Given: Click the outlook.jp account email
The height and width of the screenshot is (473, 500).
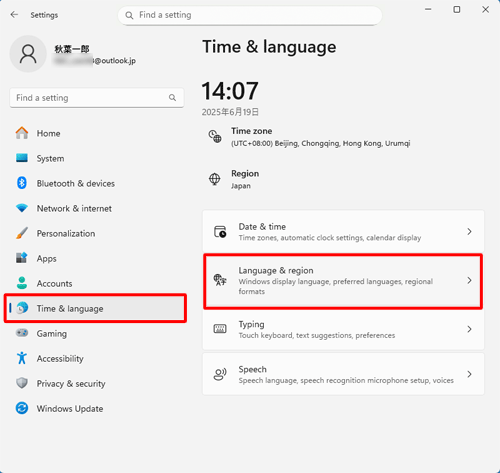Looking at the screenshot, I should point(95,61).
